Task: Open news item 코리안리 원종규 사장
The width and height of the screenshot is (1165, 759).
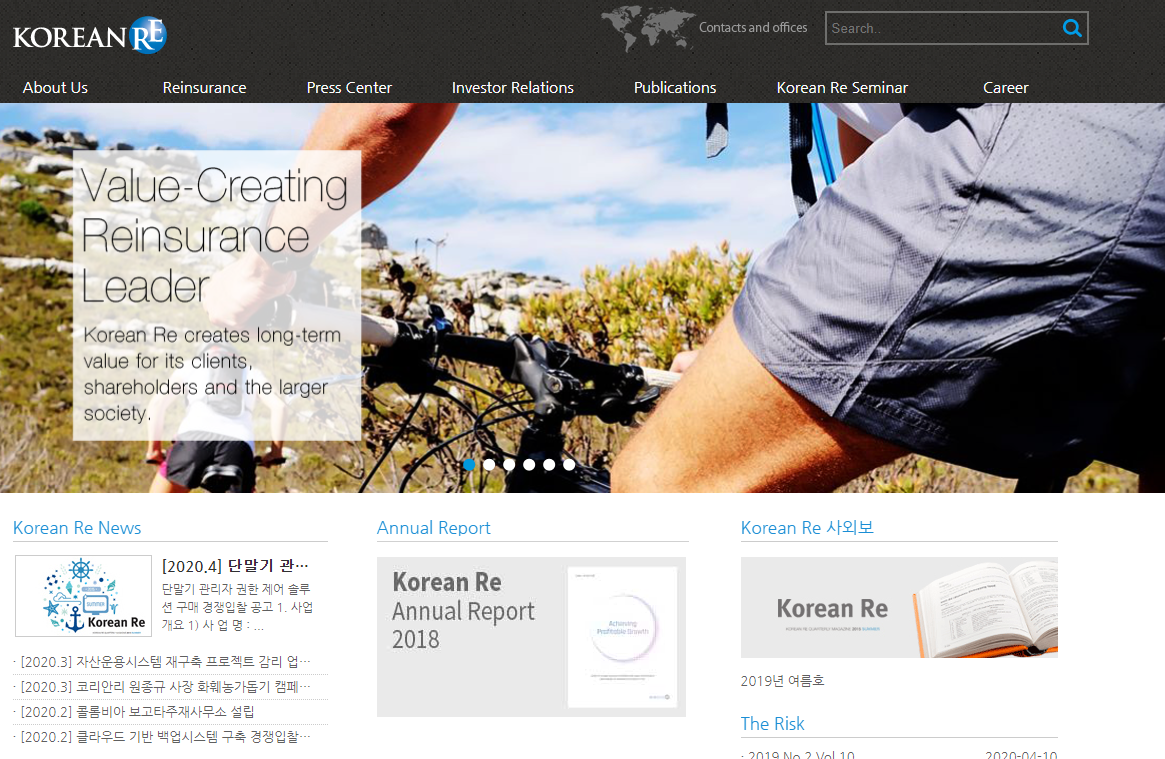Action: click(166, 687)
